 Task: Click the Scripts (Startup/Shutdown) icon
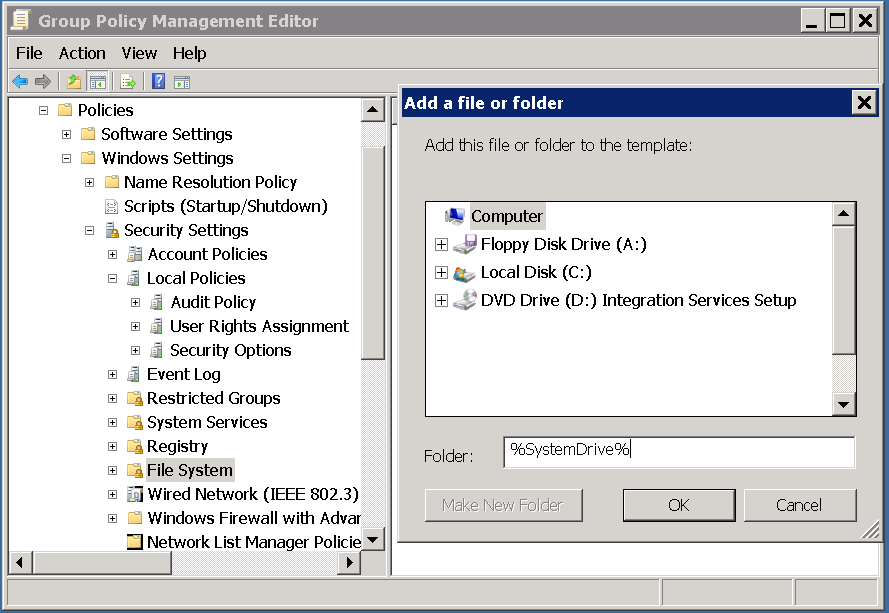tap(112, 206)
